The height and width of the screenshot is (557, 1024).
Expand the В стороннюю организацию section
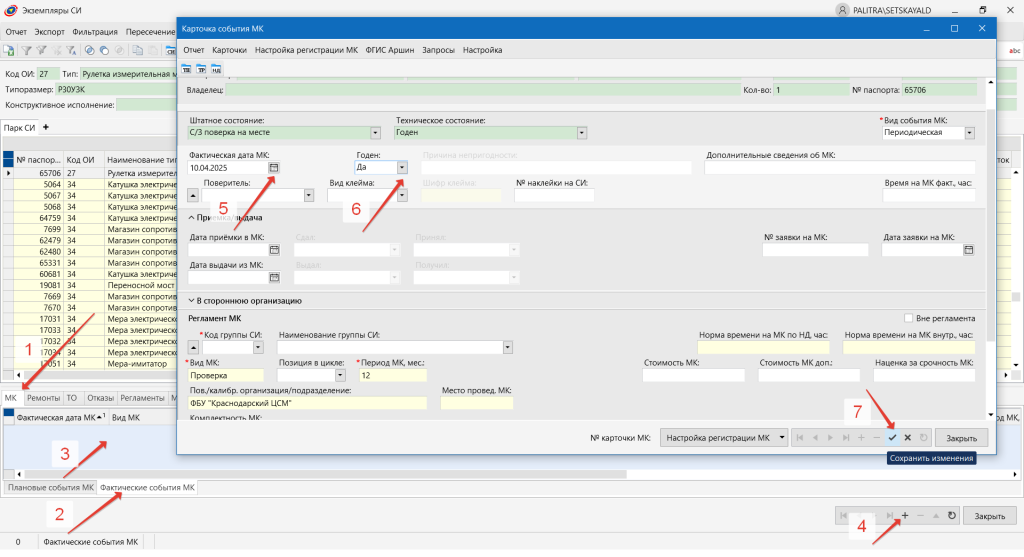click(192, 301)
